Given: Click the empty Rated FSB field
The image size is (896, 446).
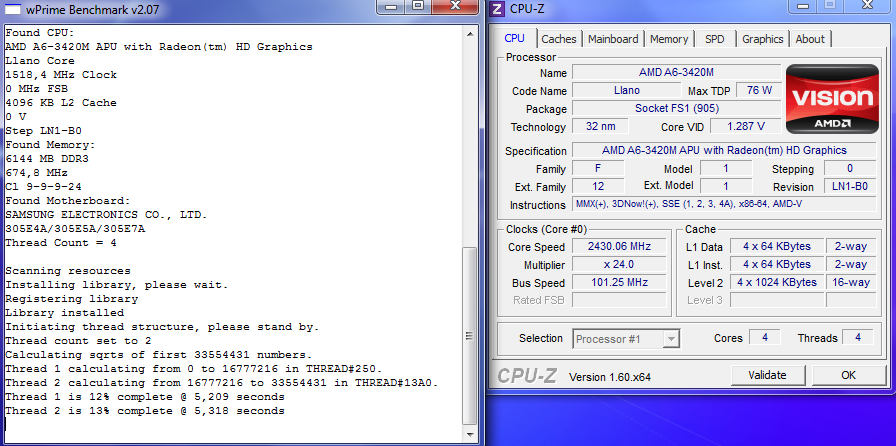Looking at the screenshot, I should [619, 300].
